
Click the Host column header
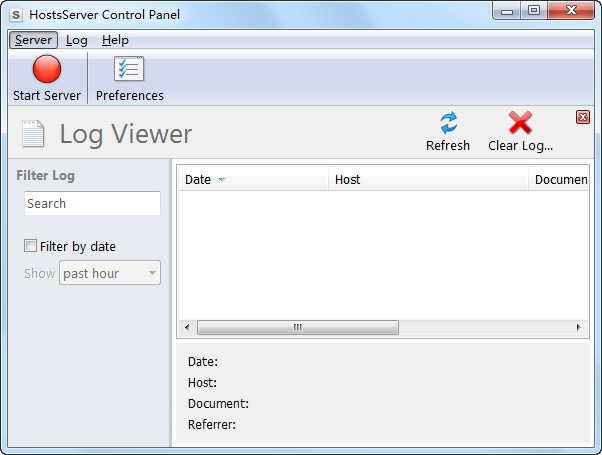(x=428, y=180)
